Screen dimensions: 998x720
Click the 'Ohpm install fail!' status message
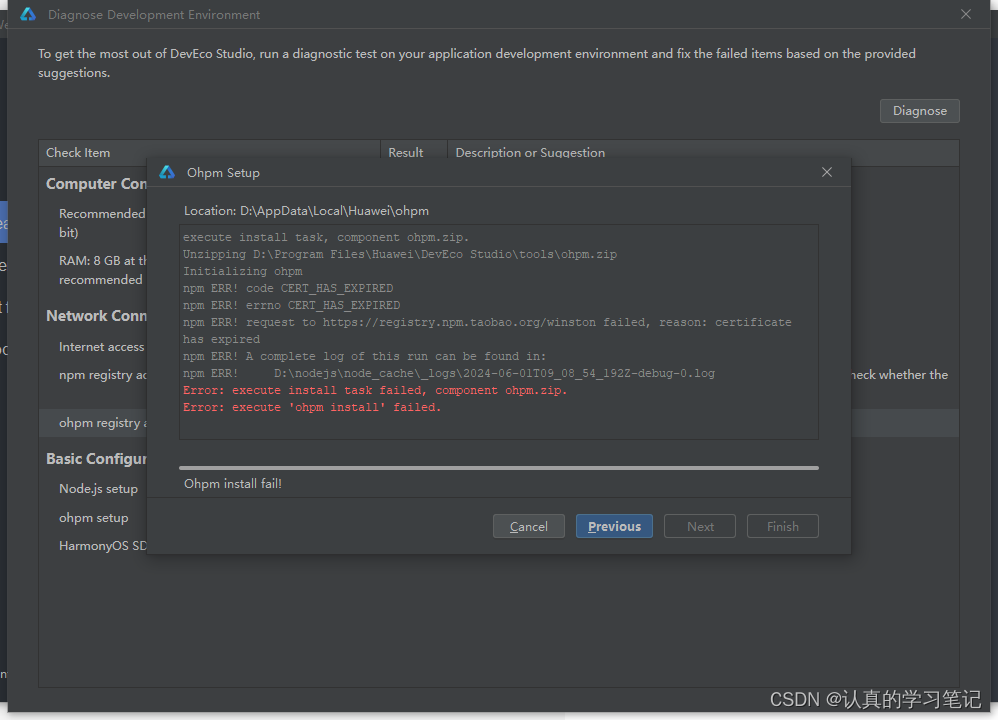[233, 484]
